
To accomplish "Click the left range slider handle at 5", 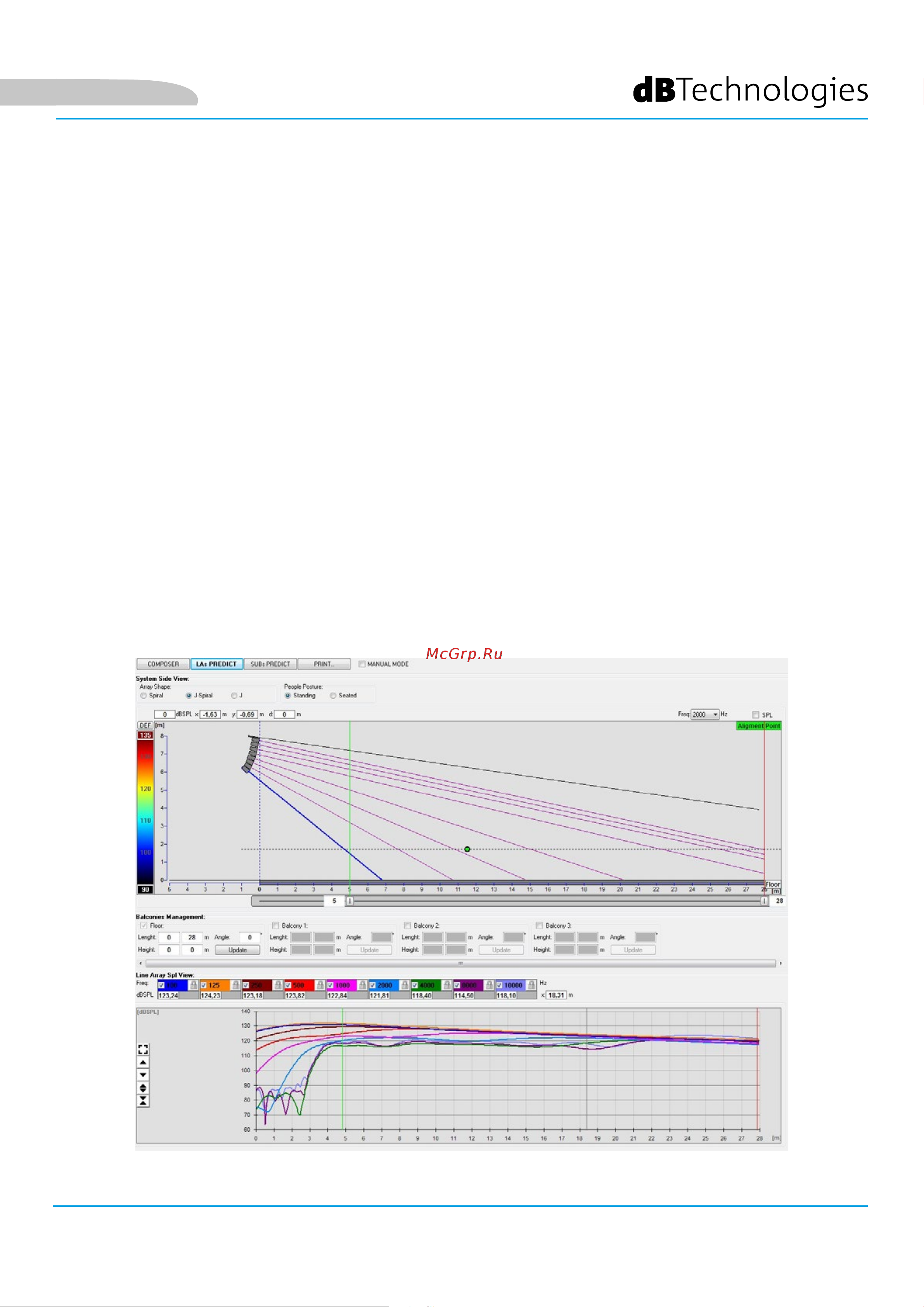I will (x=350, y=901).
